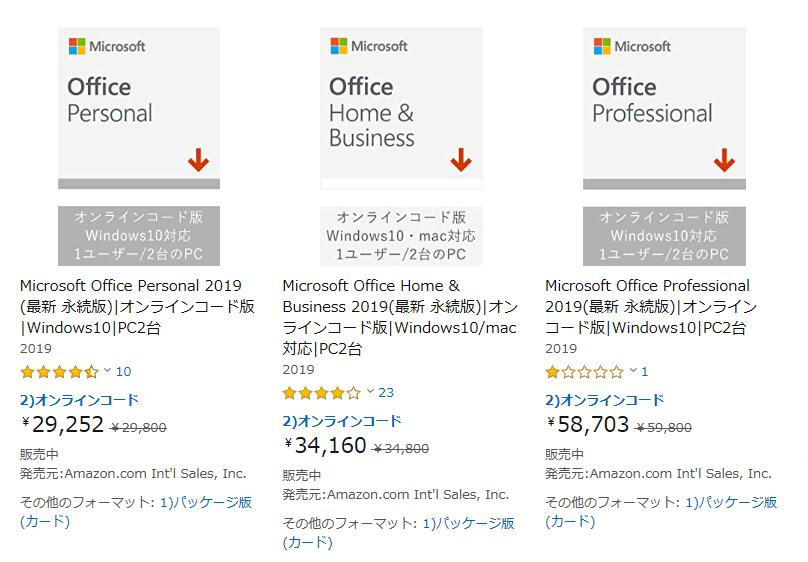This screenshot has width=808, height=562.
Task: Click the star rating for Home & Business
Action: click(321, 393)
